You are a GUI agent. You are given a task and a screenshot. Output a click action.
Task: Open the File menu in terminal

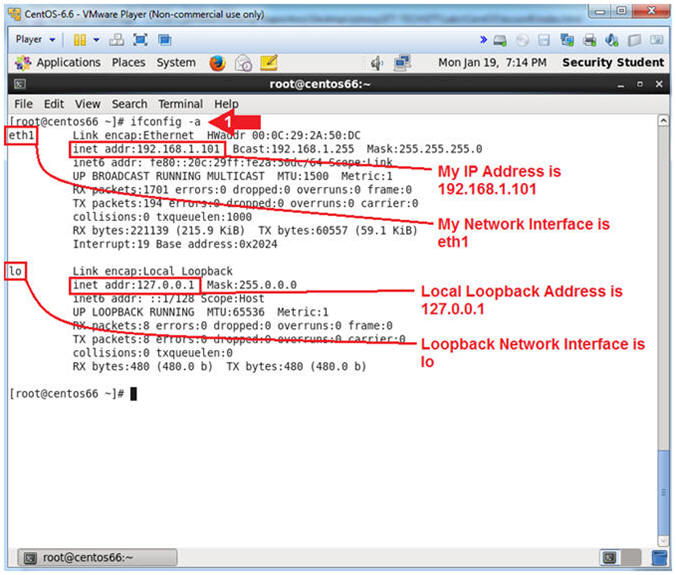[x=23, y=104]
